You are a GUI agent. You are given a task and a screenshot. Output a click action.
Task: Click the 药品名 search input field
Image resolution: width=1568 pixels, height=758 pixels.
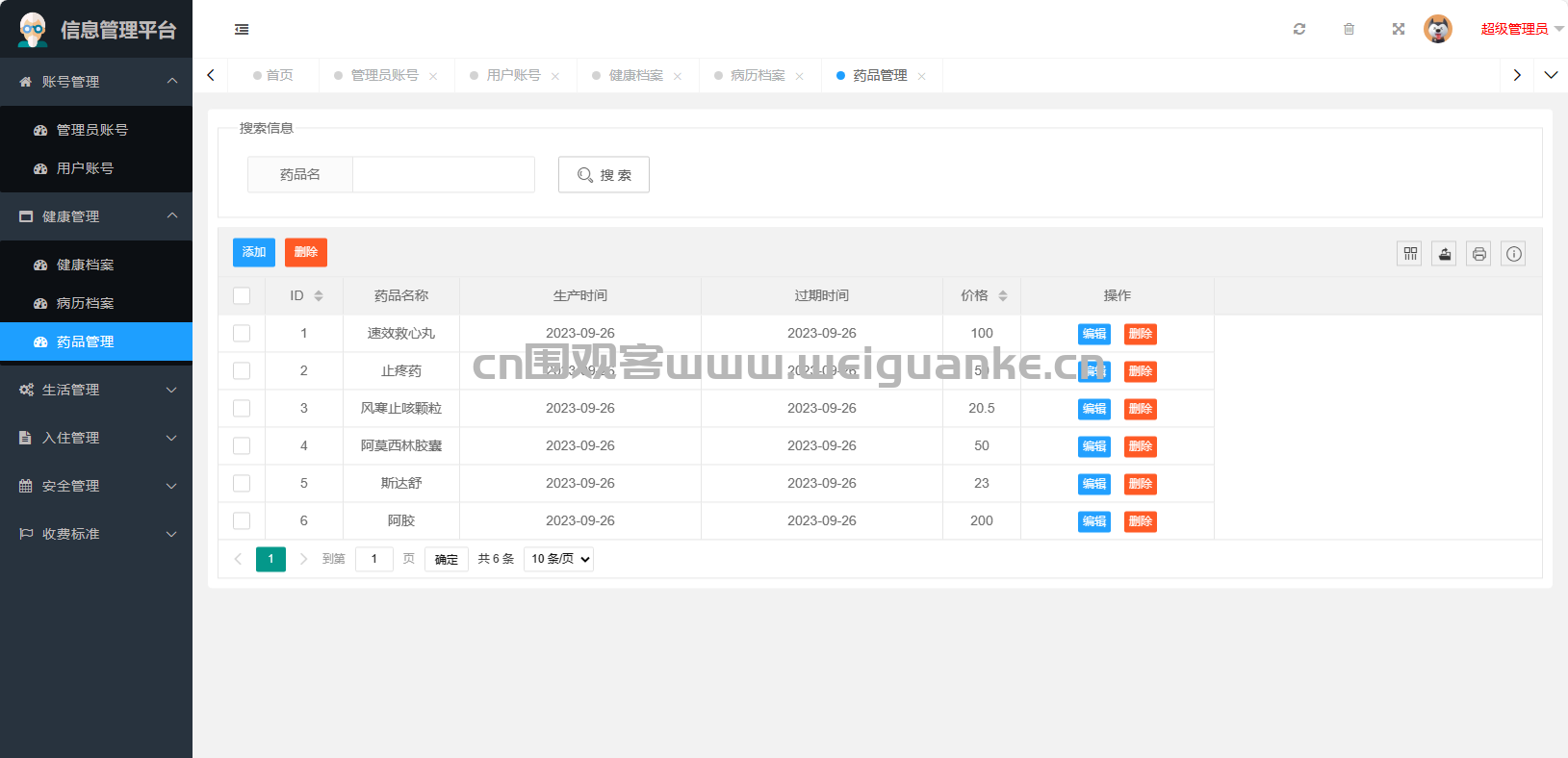coord(444,175)
